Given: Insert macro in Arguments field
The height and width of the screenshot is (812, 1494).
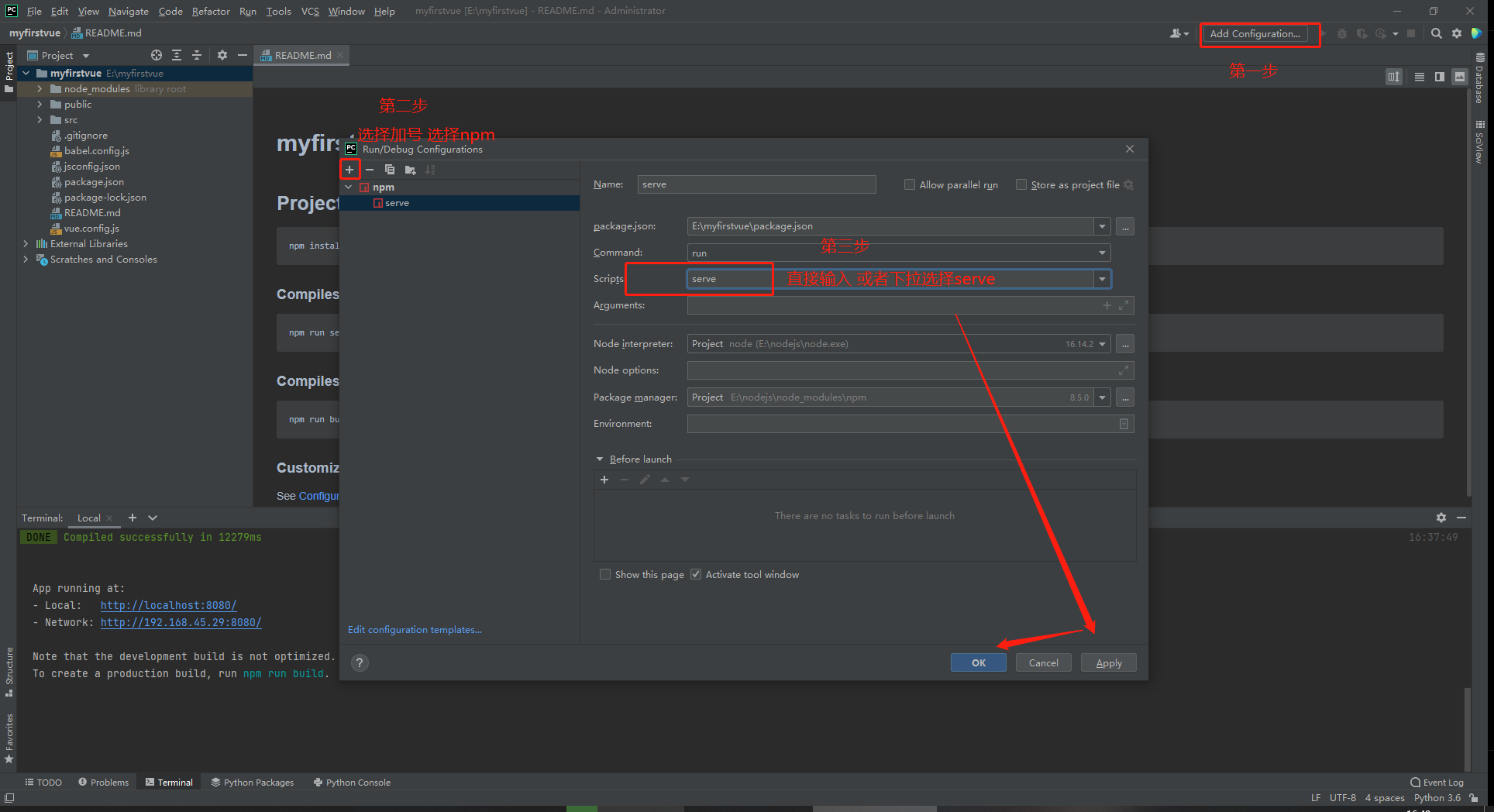Looking at the screenshot, I should pos(1107,305).
